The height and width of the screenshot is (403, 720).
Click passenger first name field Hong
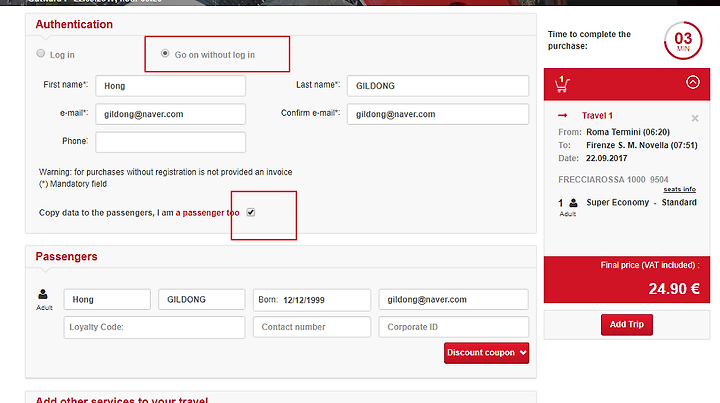(x=107, y=299)
